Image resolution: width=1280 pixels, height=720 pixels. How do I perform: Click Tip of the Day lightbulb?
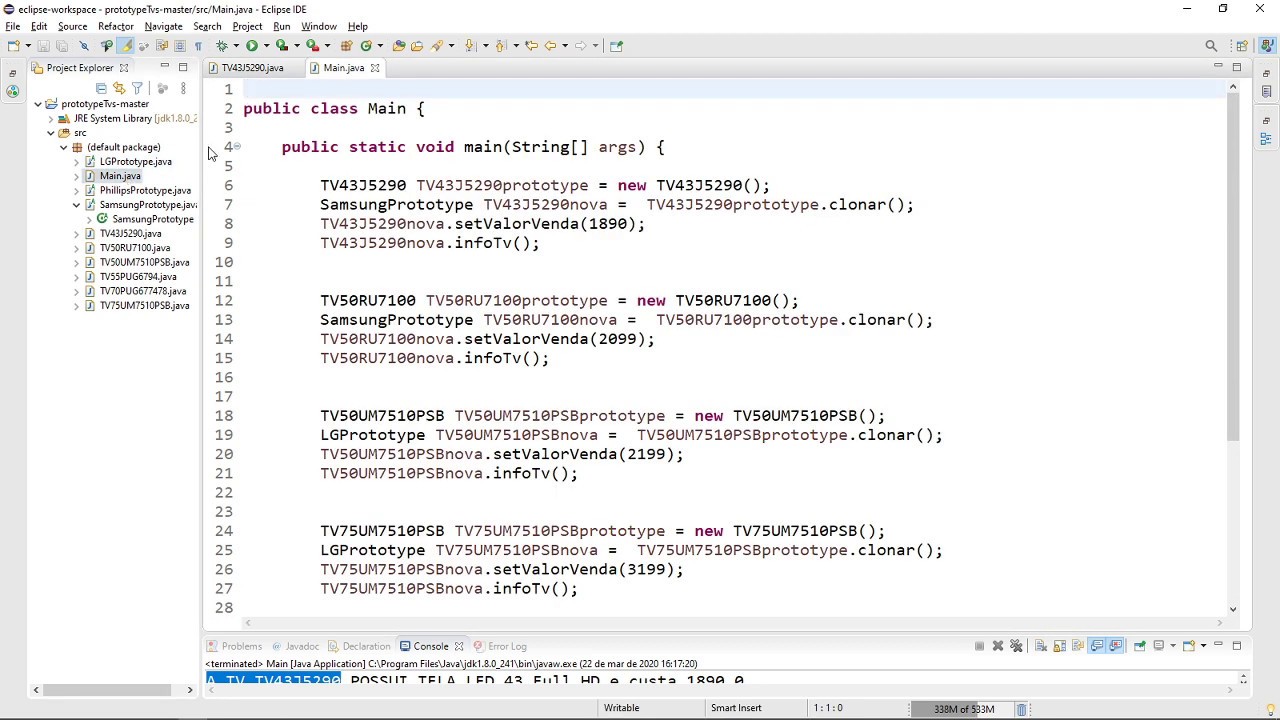pos(1270,709)
